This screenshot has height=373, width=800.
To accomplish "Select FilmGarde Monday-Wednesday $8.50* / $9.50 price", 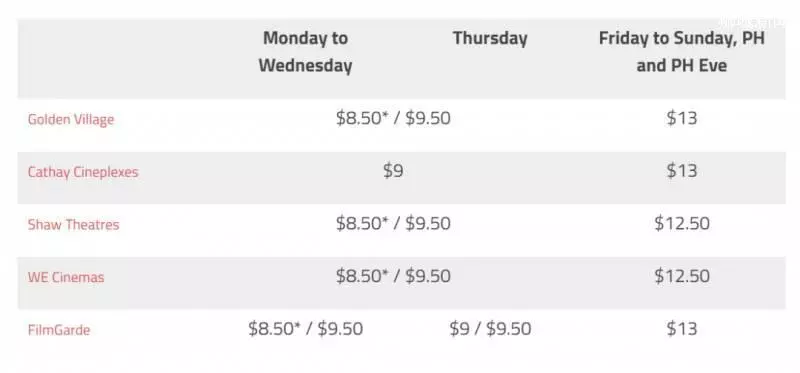I will pyautogui.click(x=305, y=329).
